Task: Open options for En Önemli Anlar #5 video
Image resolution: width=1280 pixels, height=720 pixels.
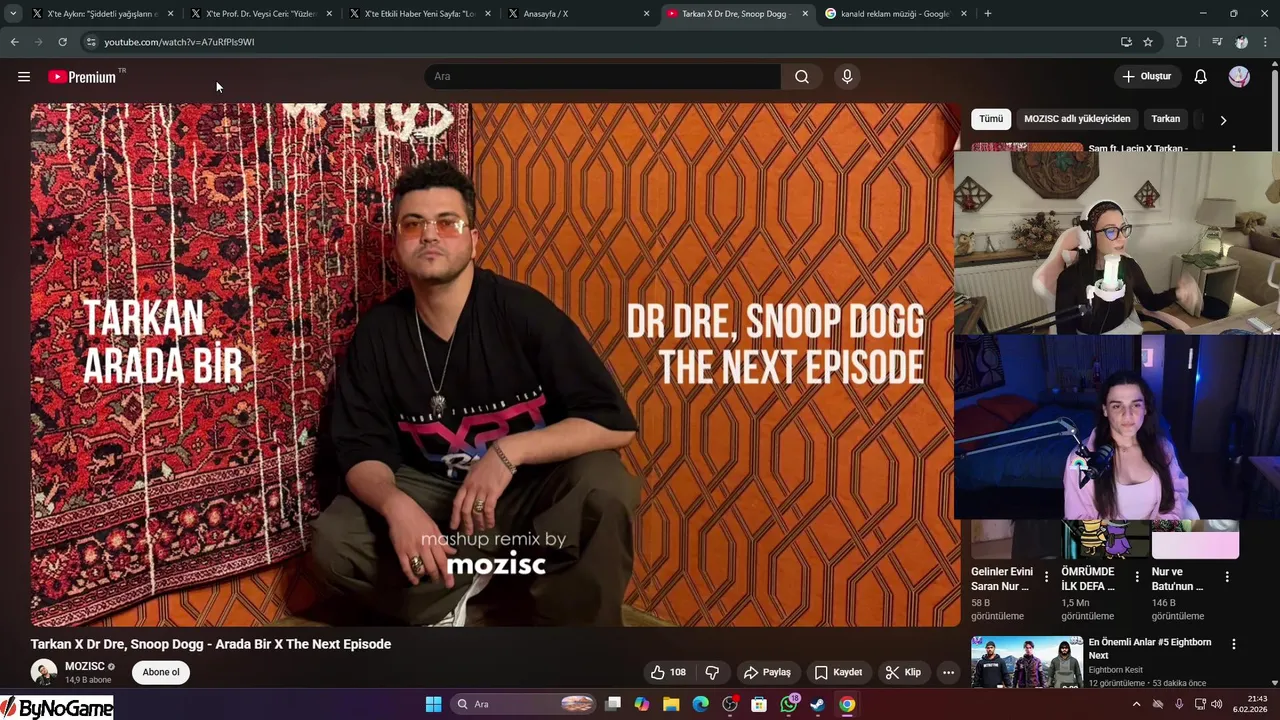Action: 1233,645
